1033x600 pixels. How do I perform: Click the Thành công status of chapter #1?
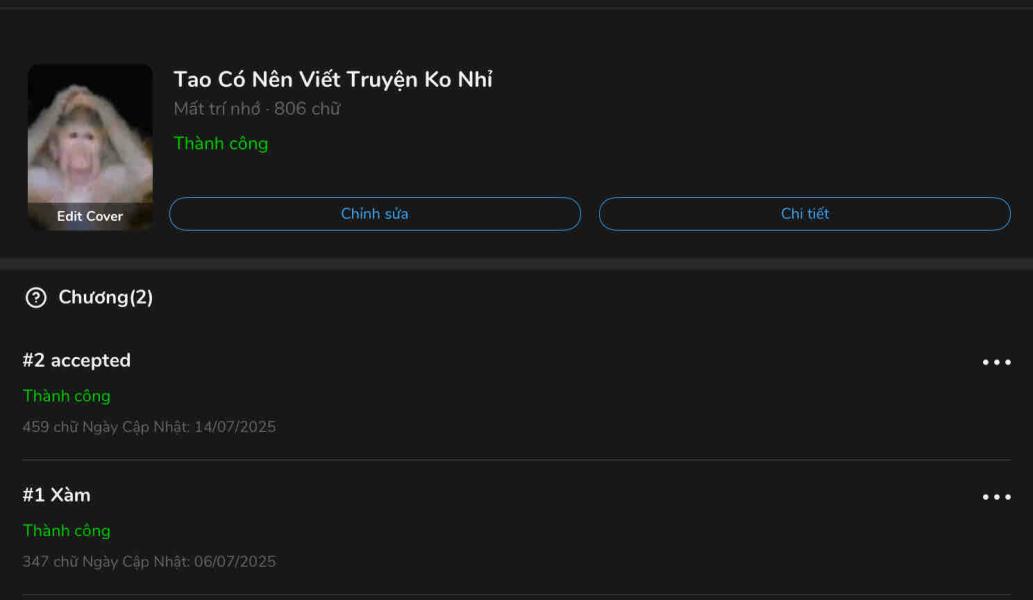pos(66,531)
